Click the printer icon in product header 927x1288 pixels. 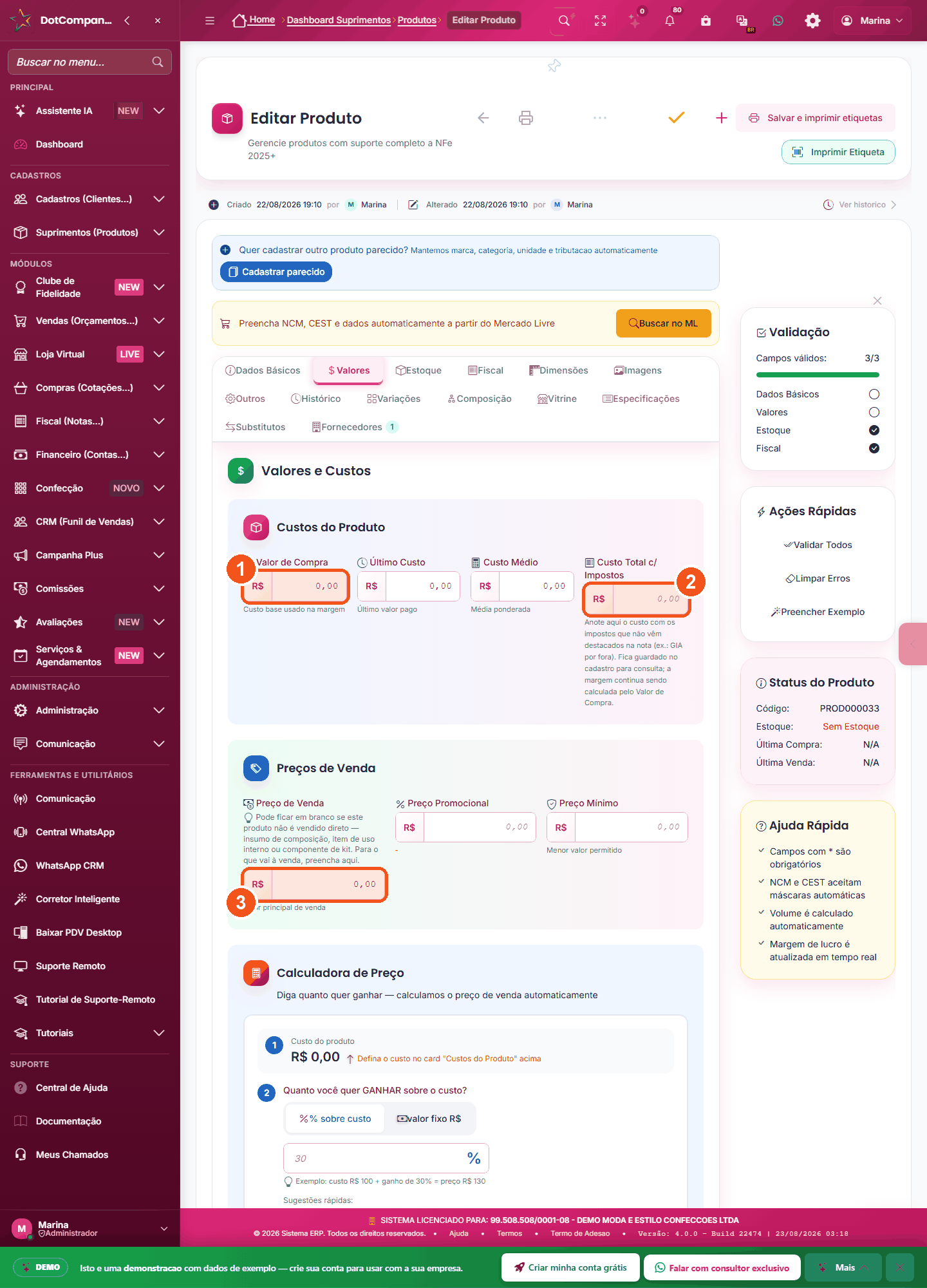(x=526, y=118)
